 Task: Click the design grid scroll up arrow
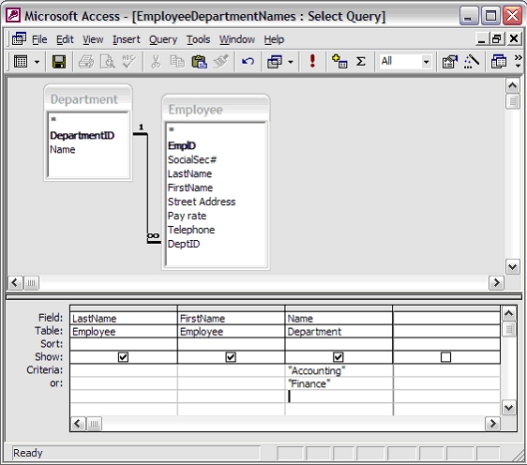coord(509,313)
